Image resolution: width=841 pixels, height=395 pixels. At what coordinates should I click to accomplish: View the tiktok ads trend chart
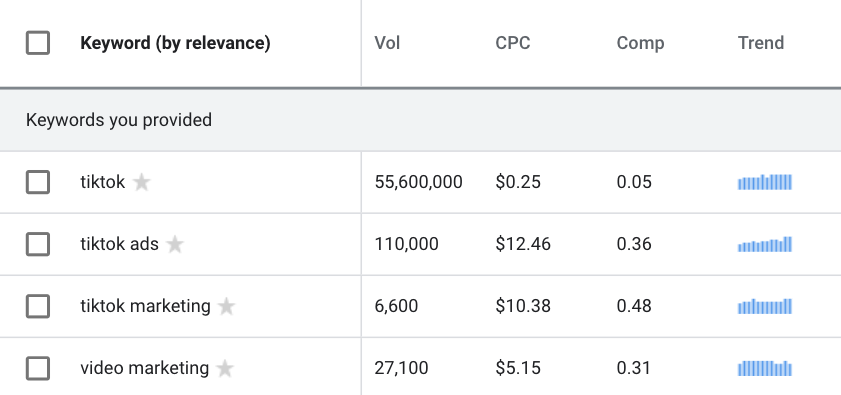pyautogui.click(x=765, y=245)
